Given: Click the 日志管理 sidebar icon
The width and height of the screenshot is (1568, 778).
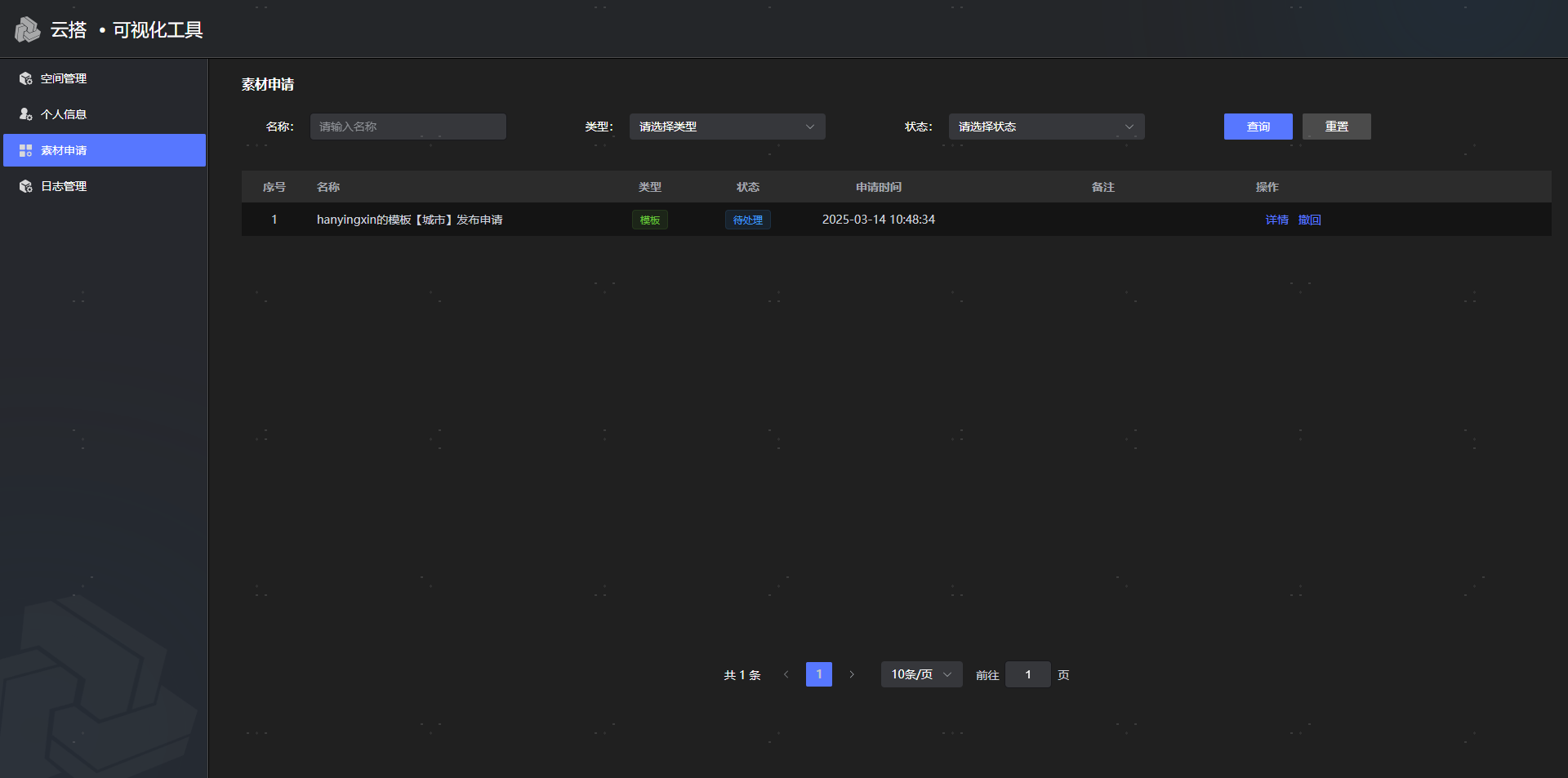Looking at the screenshot, I should [26, 186].
